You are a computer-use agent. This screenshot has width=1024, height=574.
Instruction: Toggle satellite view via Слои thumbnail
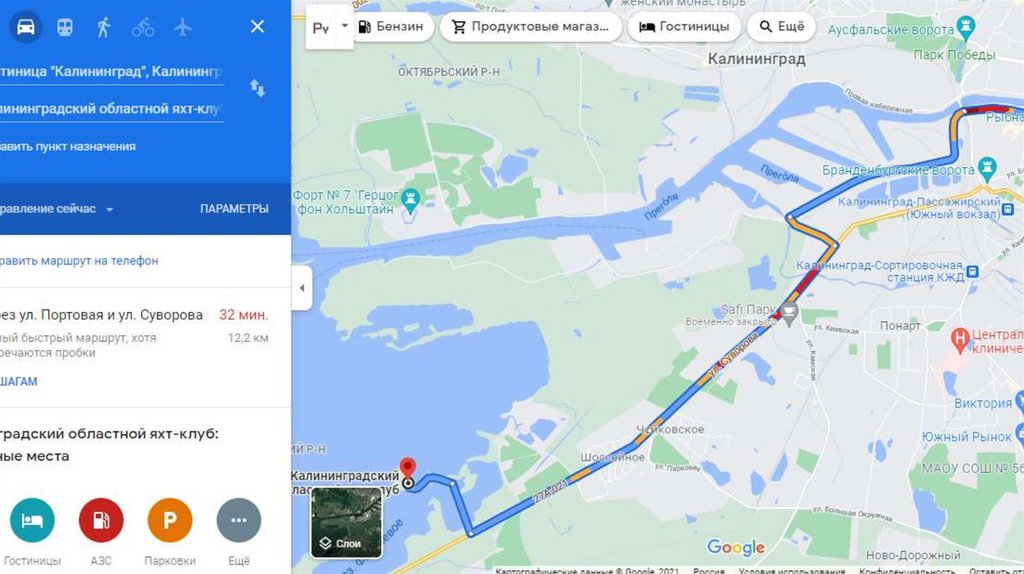346,522
